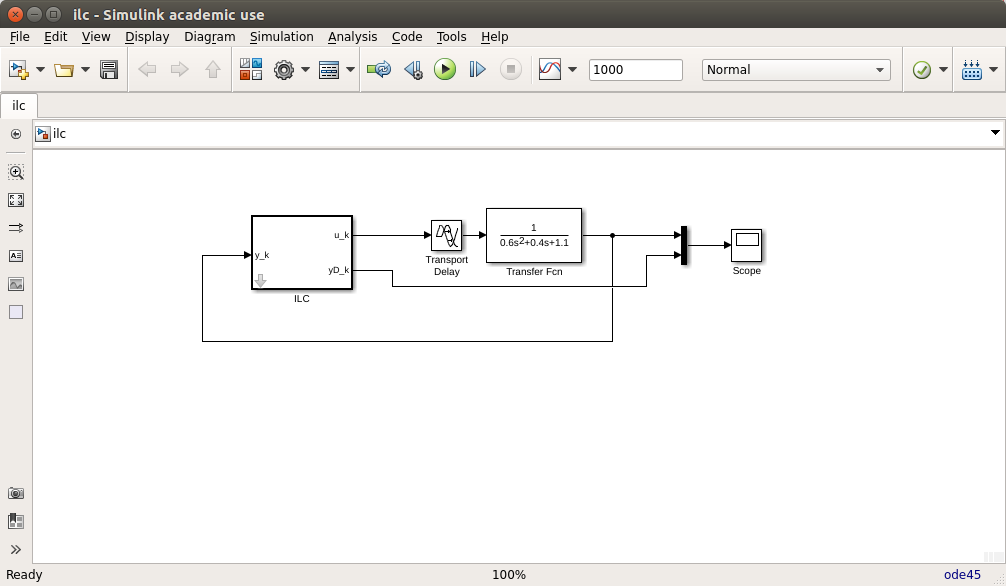This screenshot has width=1006, height=586.
Task: Expand the Model Advisor dropdown arrow
Action: click(x=943, y=69)
